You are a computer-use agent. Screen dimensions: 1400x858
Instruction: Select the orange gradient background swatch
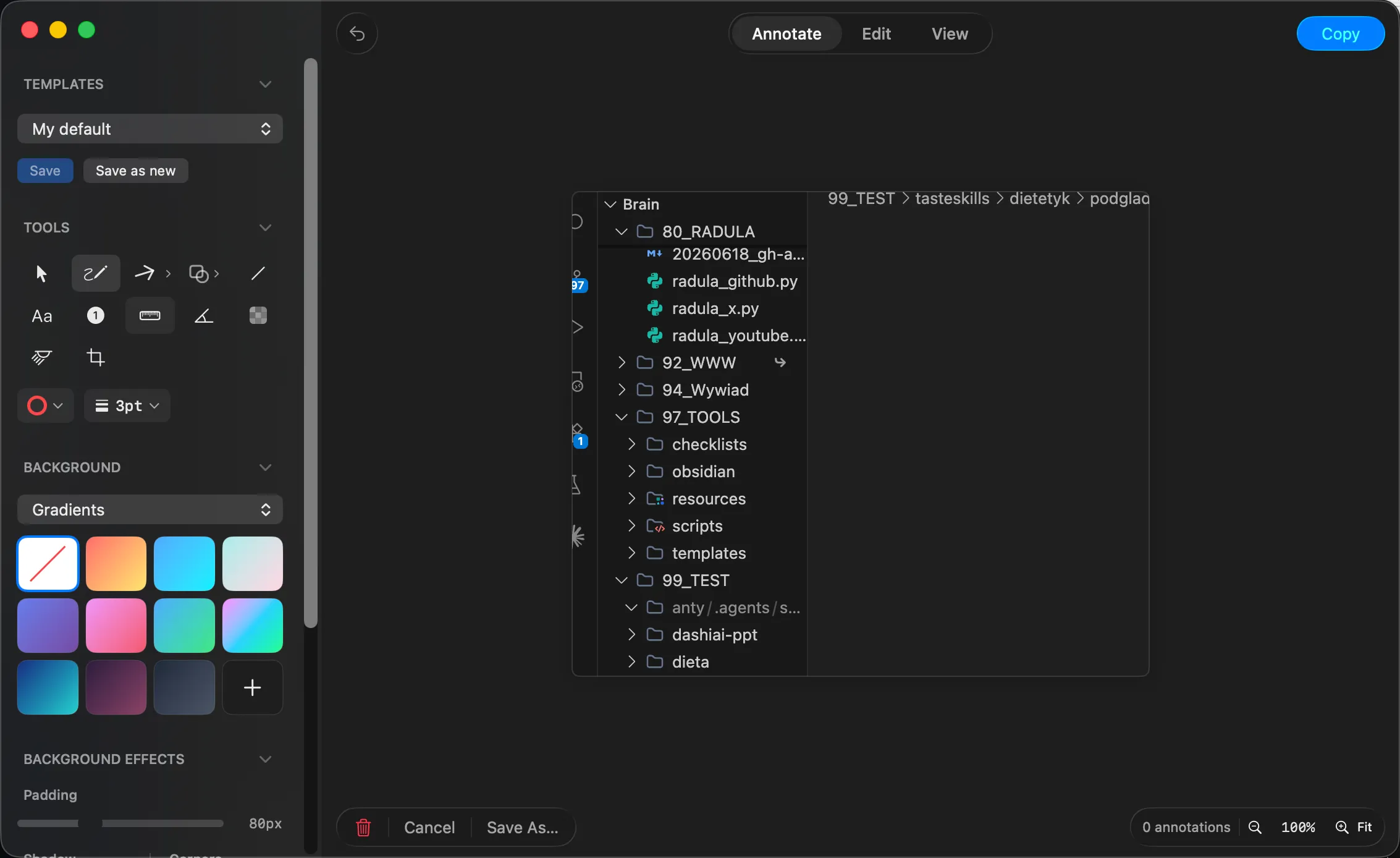click(116, 564)
